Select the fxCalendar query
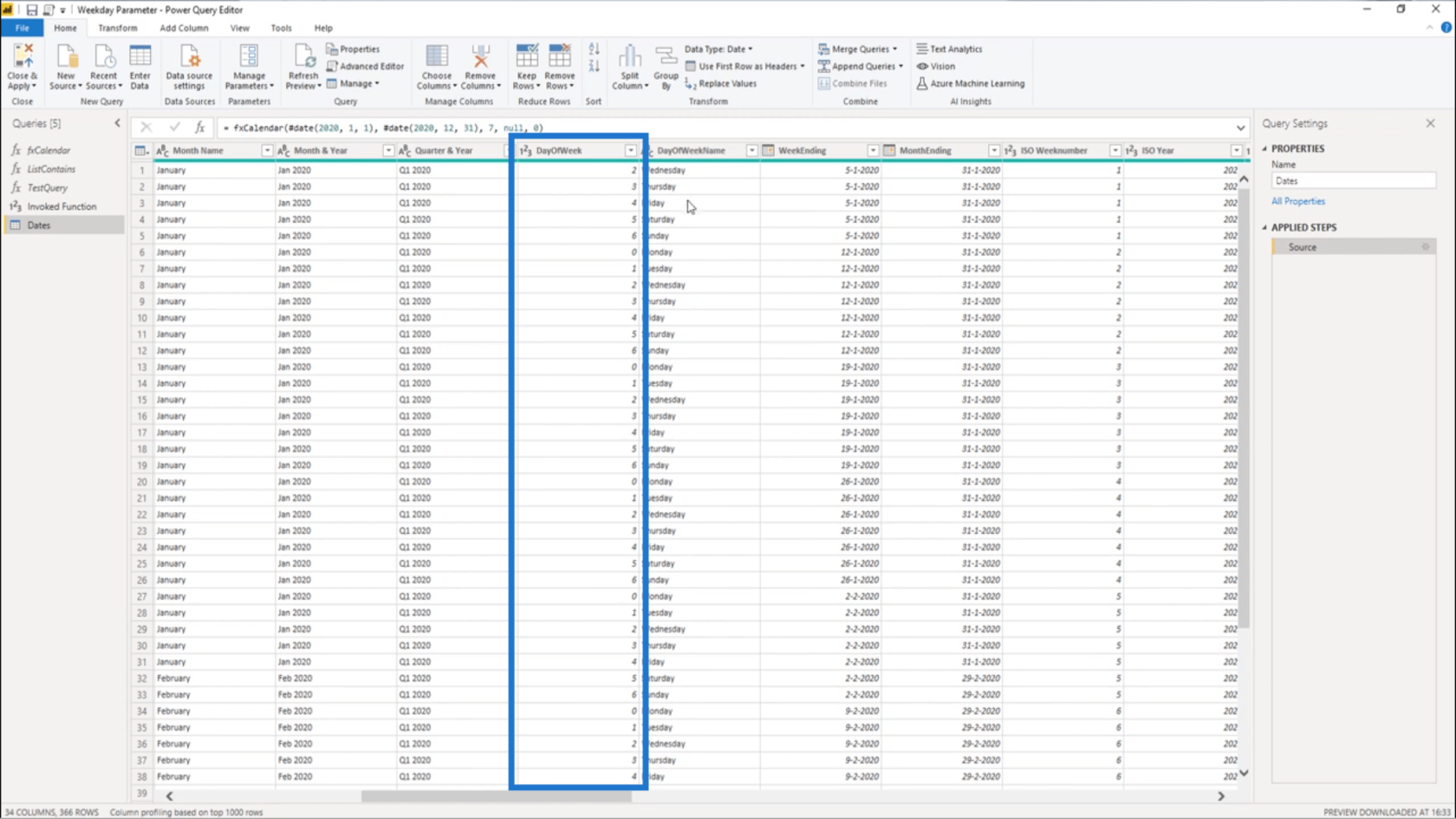 [x=63, y=151]
